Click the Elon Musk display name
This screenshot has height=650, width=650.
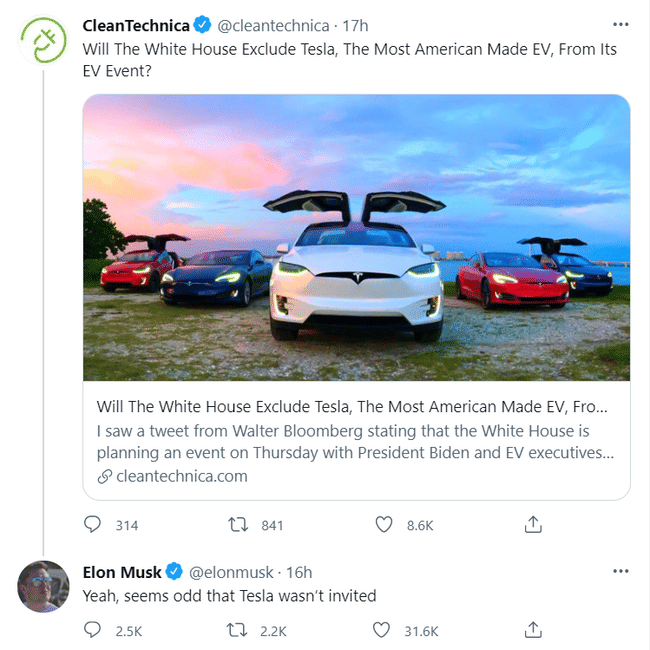point(122,572)
